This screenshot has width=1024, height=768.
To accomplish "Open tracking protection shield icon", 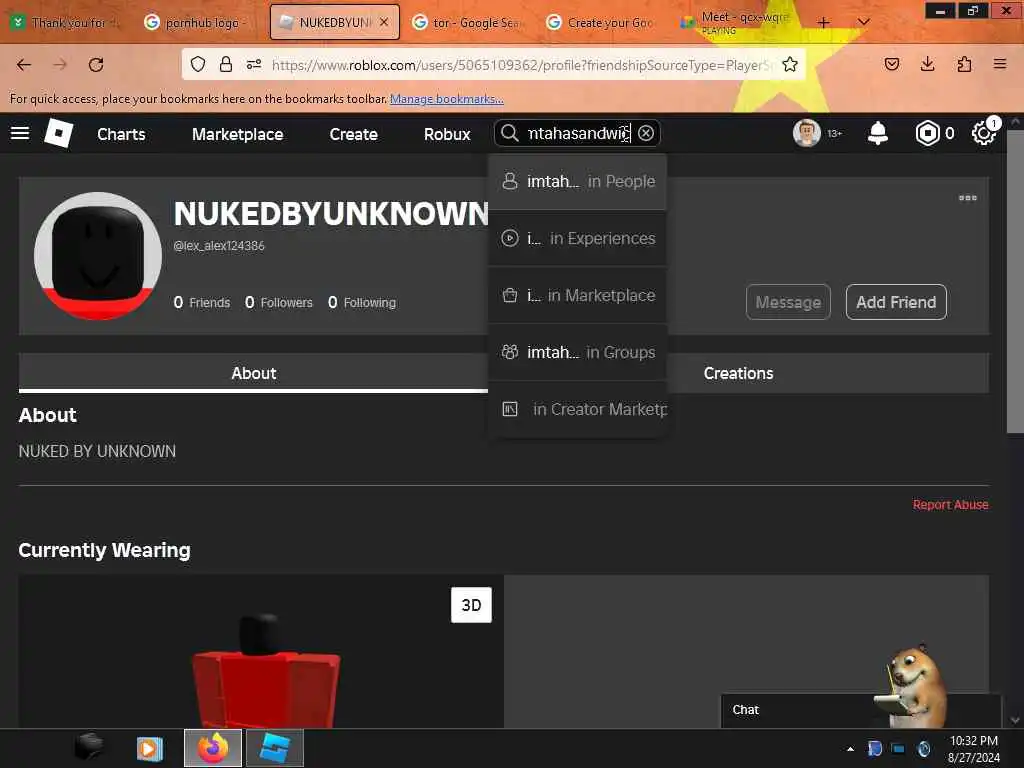I will 198,64.
